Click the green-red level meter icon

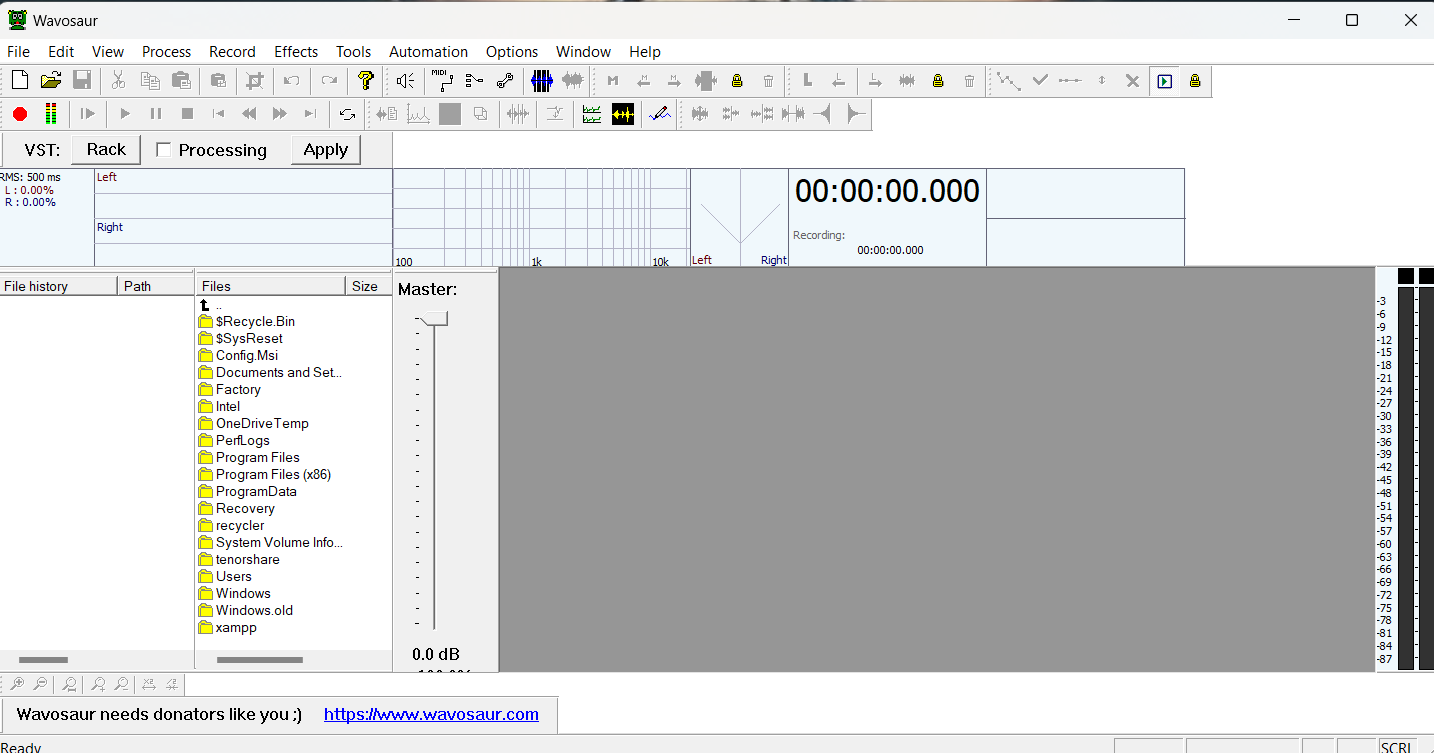tap(51, 114)
